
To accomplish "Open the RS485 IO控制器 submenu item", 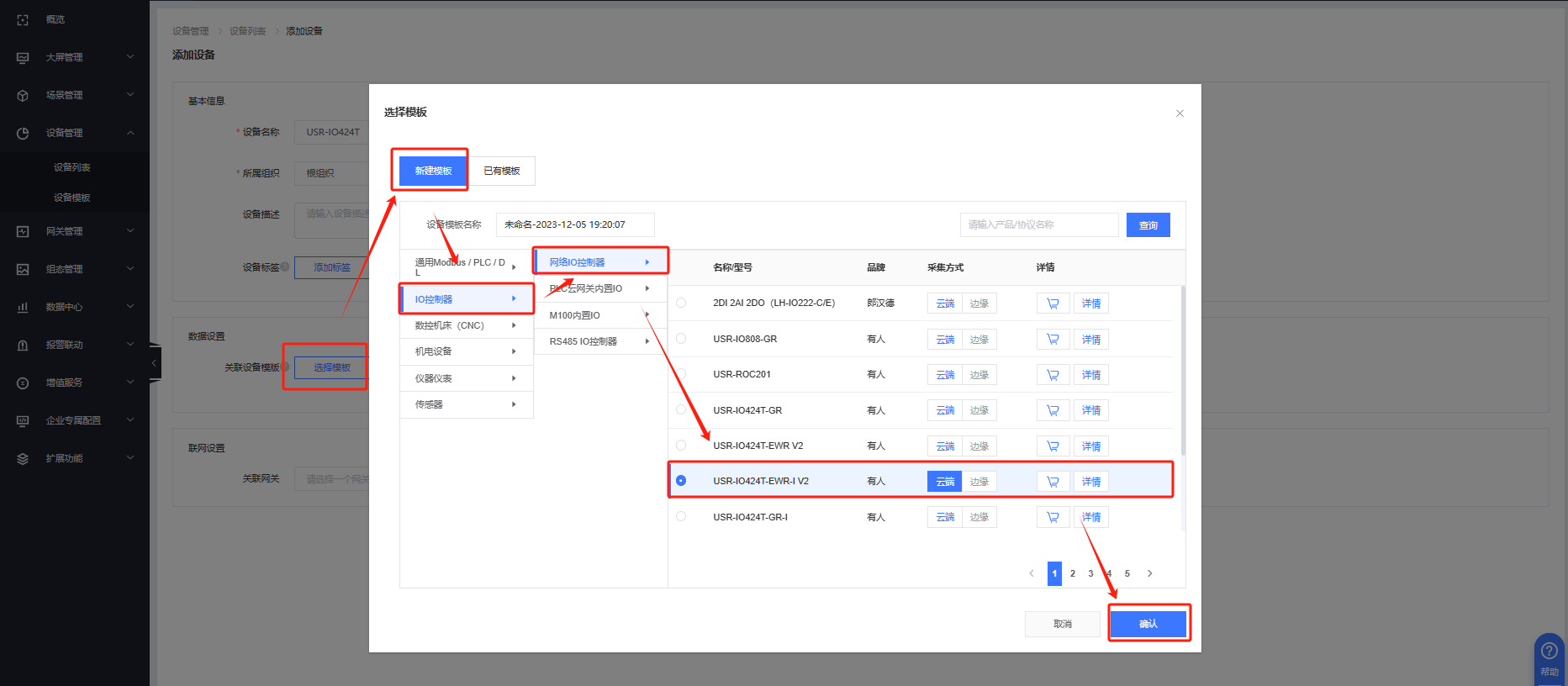I will coord(599,341).
